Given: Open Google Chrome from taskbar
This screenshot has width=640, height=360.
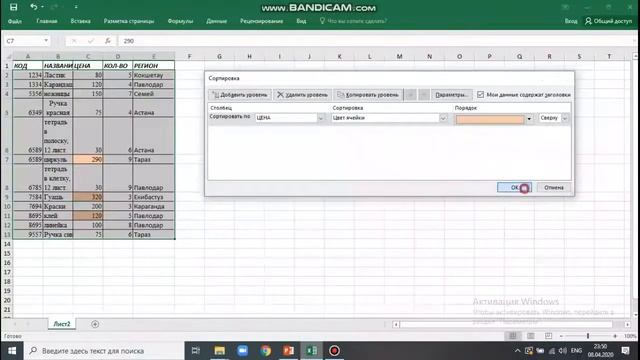Looking at the screenshot, I should (266, 351).
